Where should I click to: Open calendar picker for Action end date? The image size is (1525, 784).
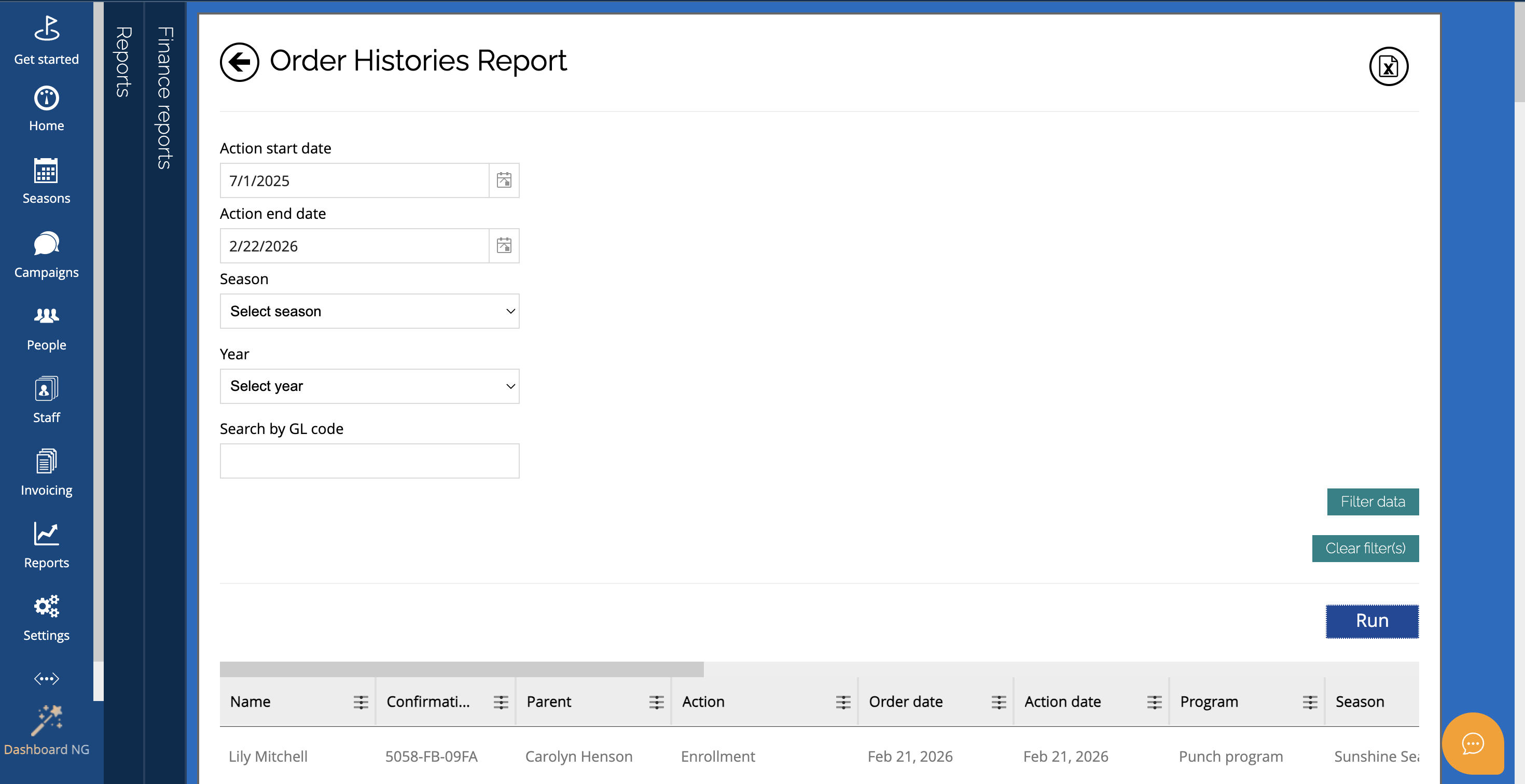coord(504,246)
